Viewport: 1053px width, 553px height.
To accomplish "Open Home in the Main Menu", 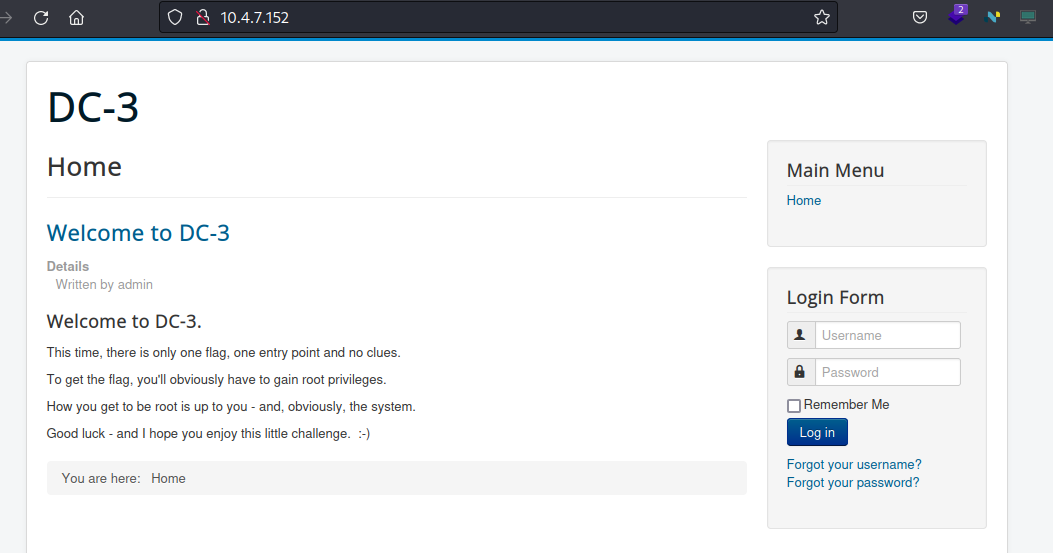I will 804,200.
